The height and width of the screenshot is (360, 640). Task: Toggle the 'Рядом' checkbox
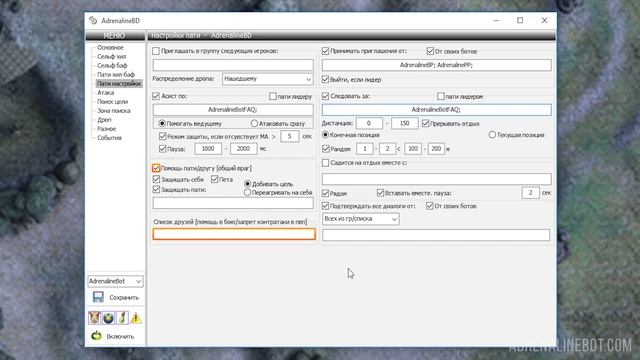pos(325,193)
